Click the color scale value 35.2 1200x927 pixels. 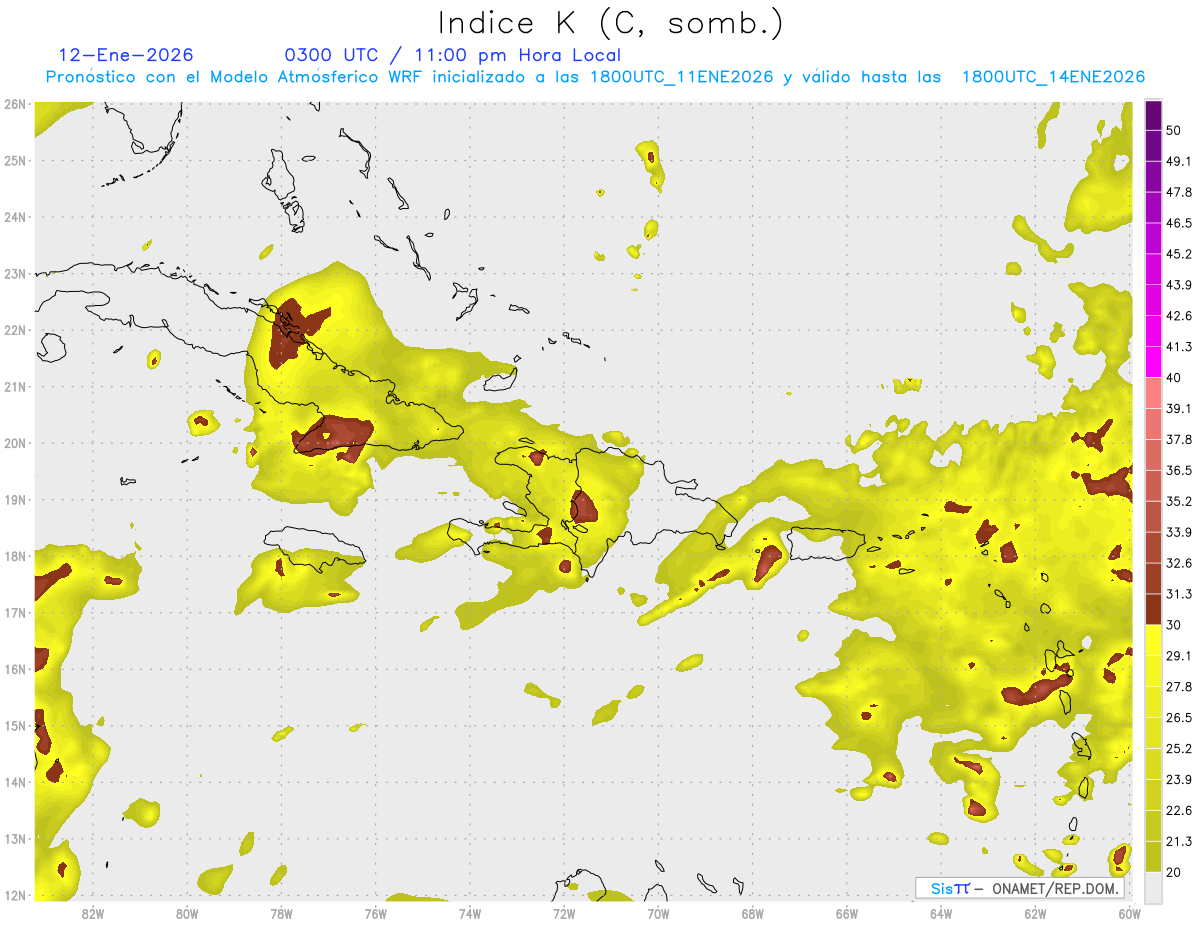(x=1178, y=501)
